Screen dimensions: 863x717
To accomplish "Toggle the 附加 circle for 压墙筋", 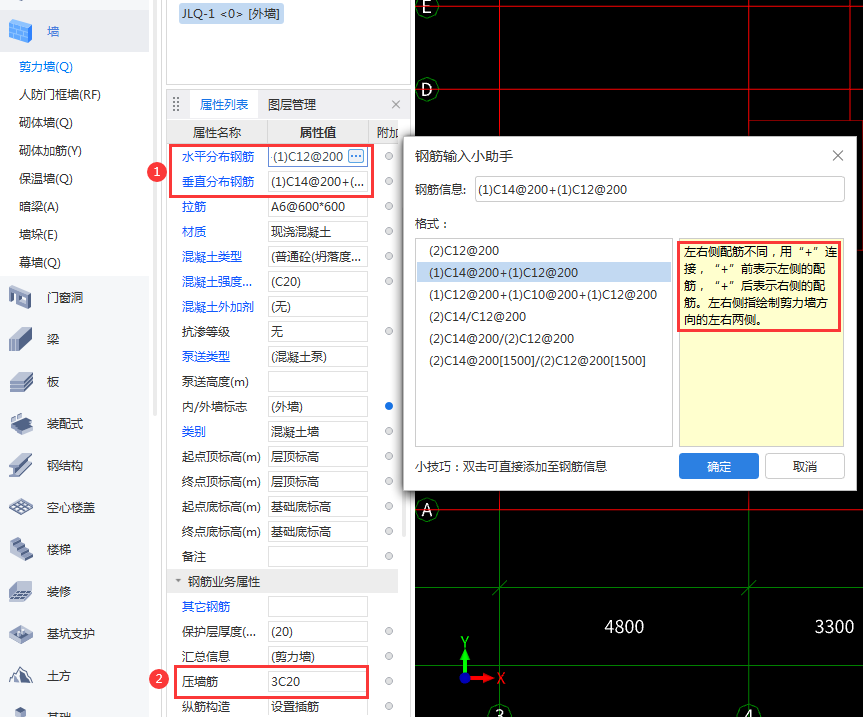I will pos(389,681).
